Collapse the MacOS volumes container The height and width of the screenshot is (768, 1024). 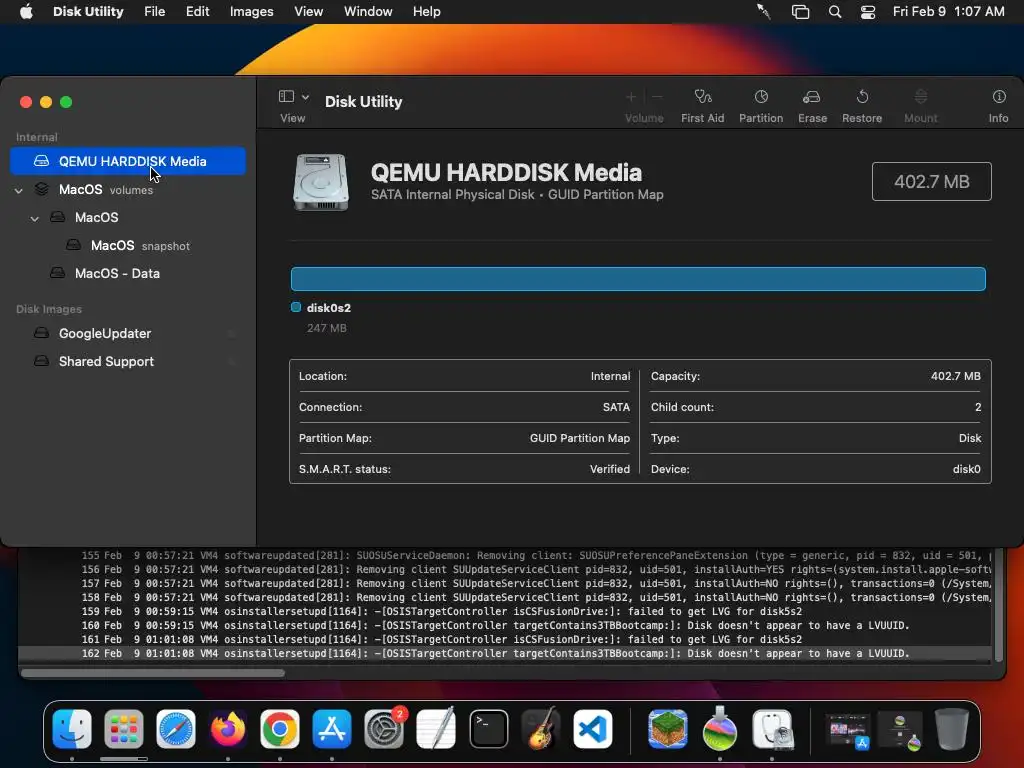19,191
